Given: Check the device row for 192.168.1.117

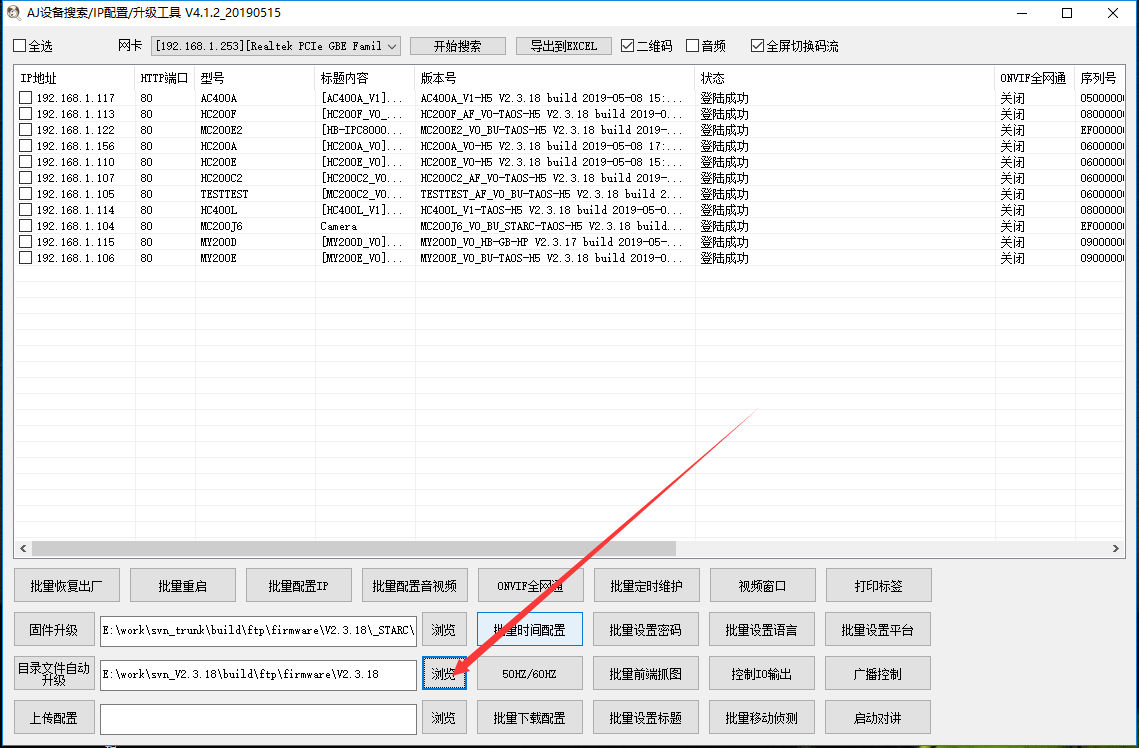Looking at the screenshot, I should [x=25, y=97].
